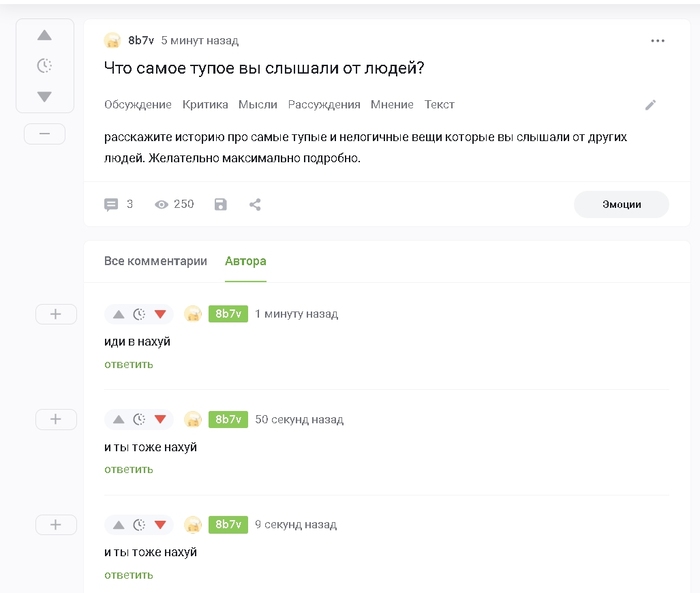The height and width of the screenshot is (593, 700).
Task: Click the 8b7v badge on the last comment
Action: [228, 524]
